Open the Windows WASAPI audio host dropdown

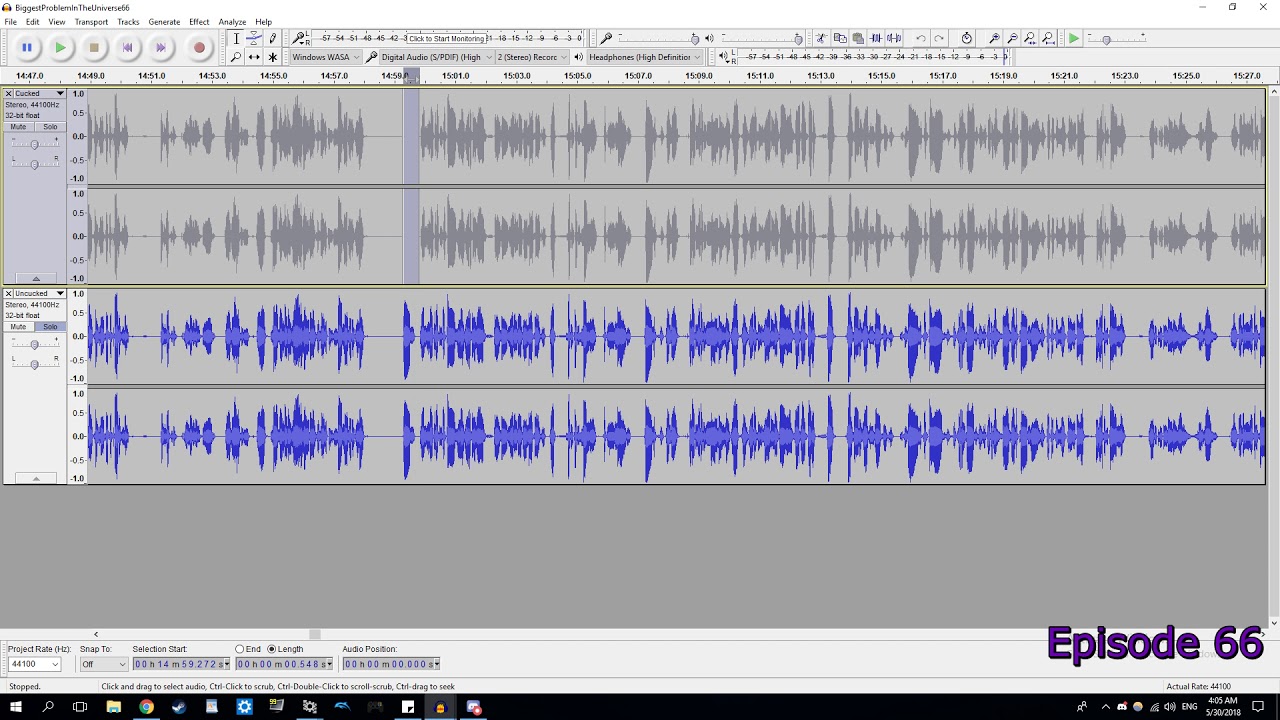(325, 57)
